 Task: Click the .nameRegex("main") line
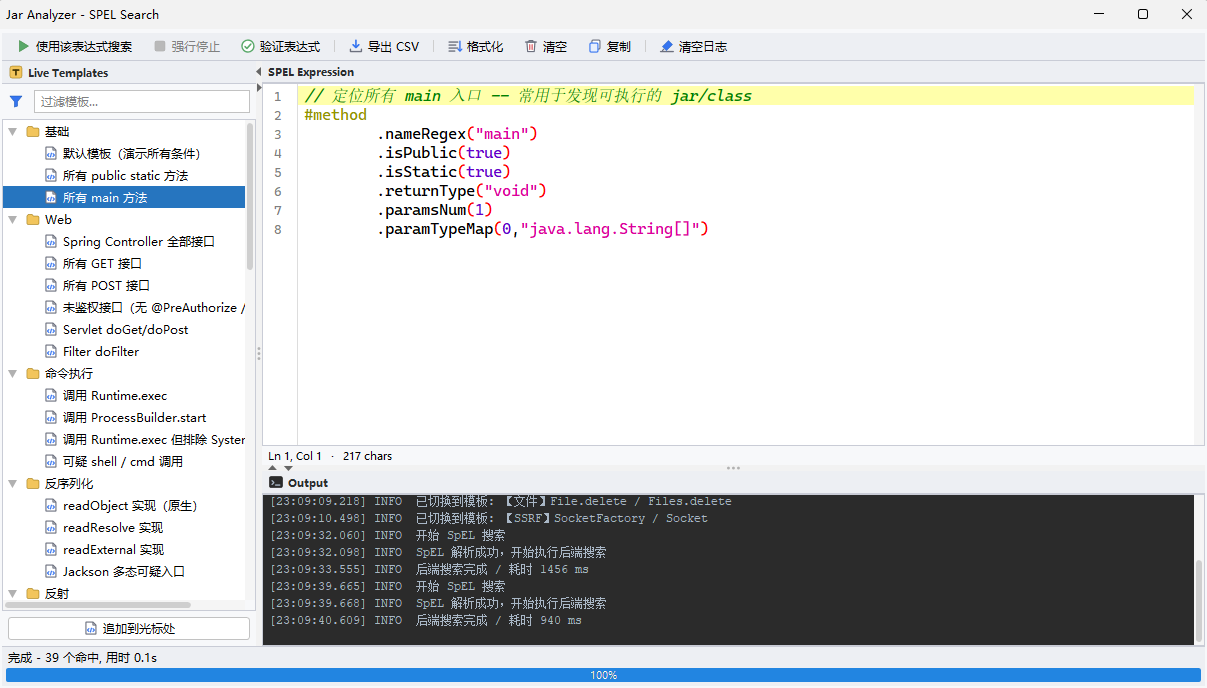[457, 134]
